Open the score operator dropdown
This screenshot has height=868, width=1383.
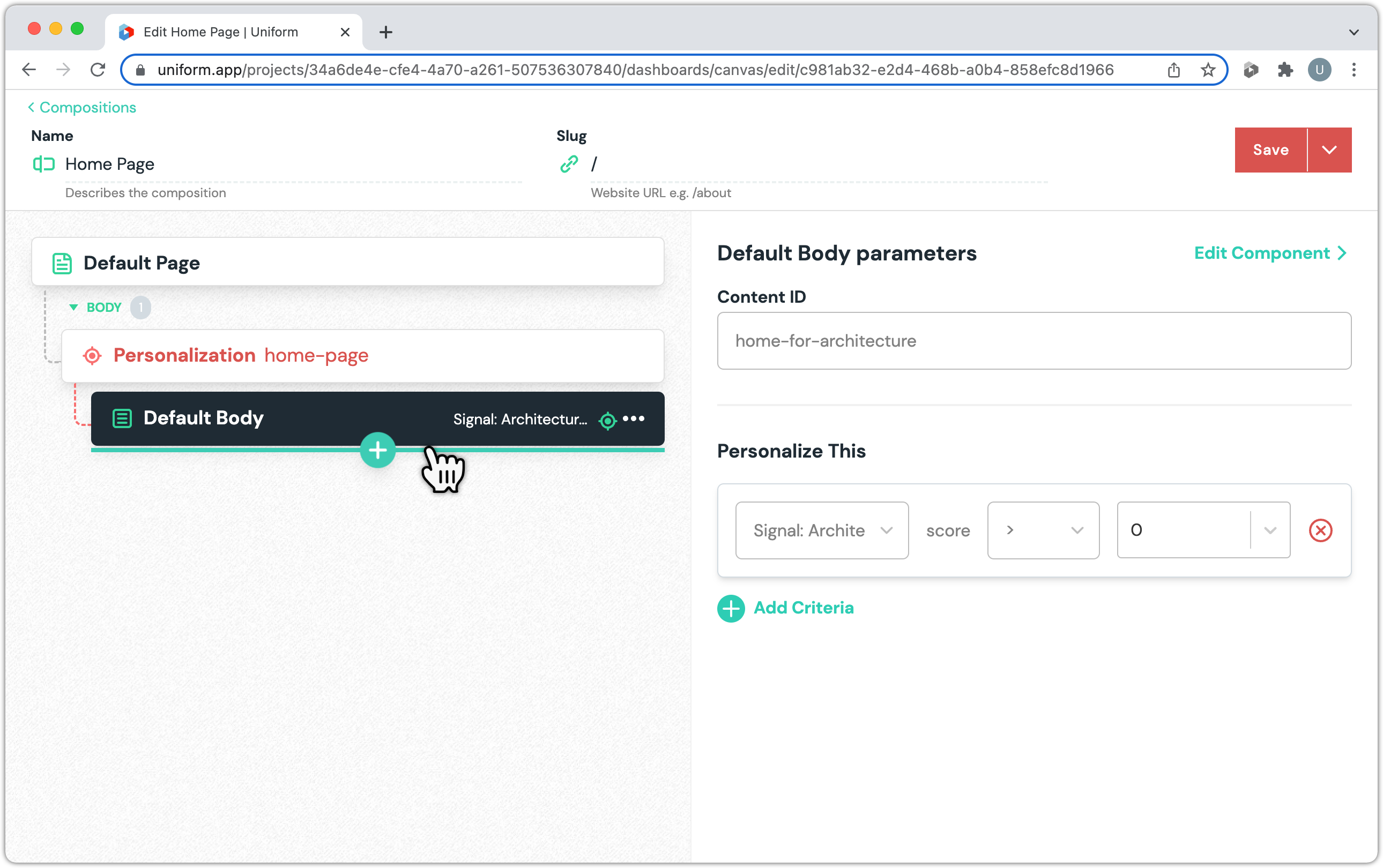point(1043,530)
